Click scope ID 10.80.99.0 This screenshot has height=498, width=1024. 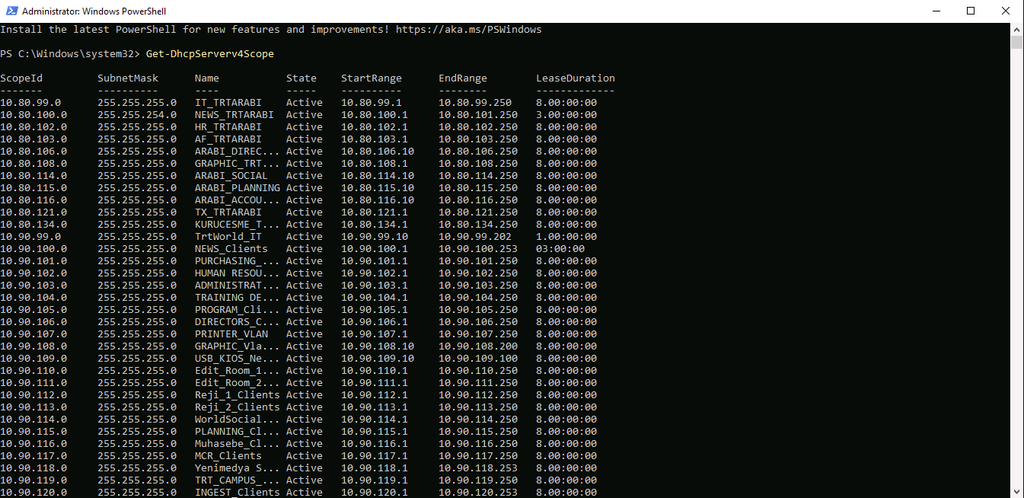point(31,102)
